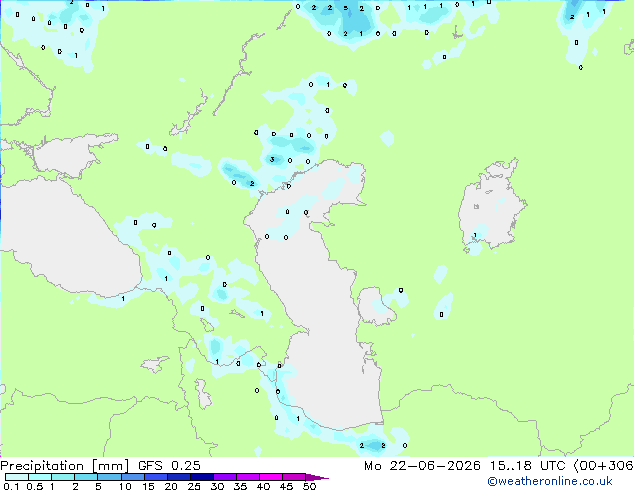Image resolution: width=634 pixels, height=490 pixels.
Task: Click the '3' precipitation value on map
Action: (272, 159)
